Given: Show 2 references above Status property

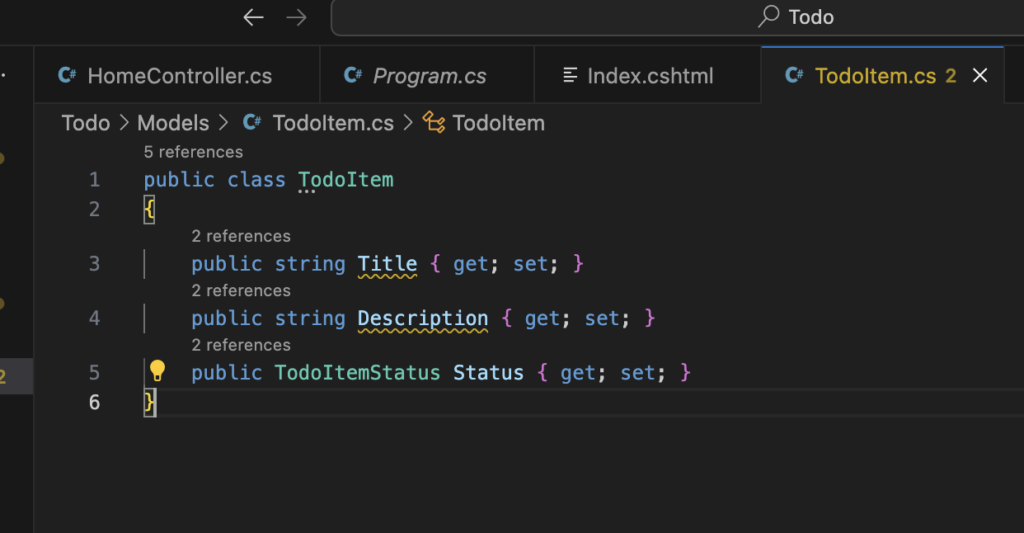Looking at the screenshot, I should 241,345.
